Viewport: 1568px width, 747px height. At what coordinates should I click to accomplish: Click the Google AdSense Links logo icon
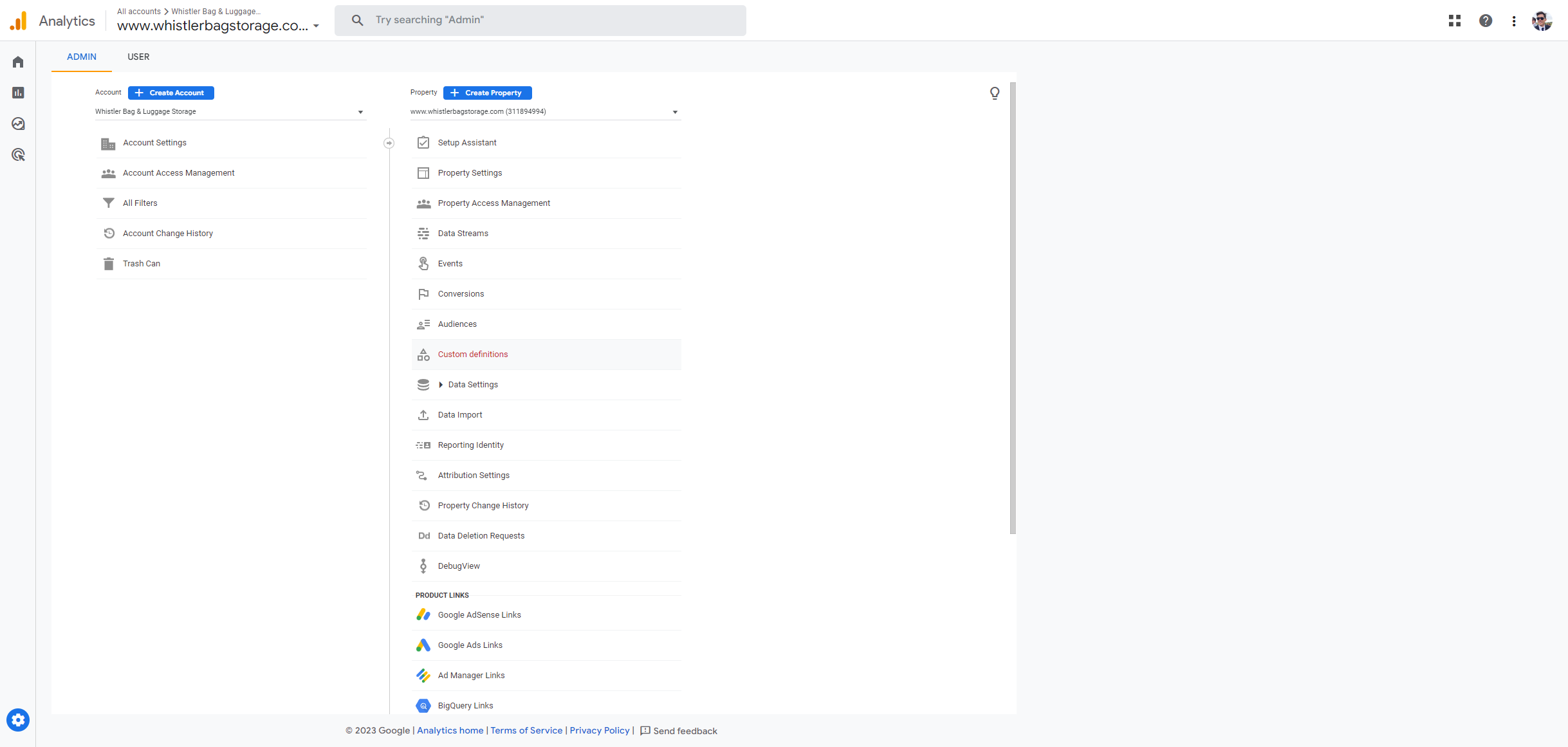click(x=423, y=615)
